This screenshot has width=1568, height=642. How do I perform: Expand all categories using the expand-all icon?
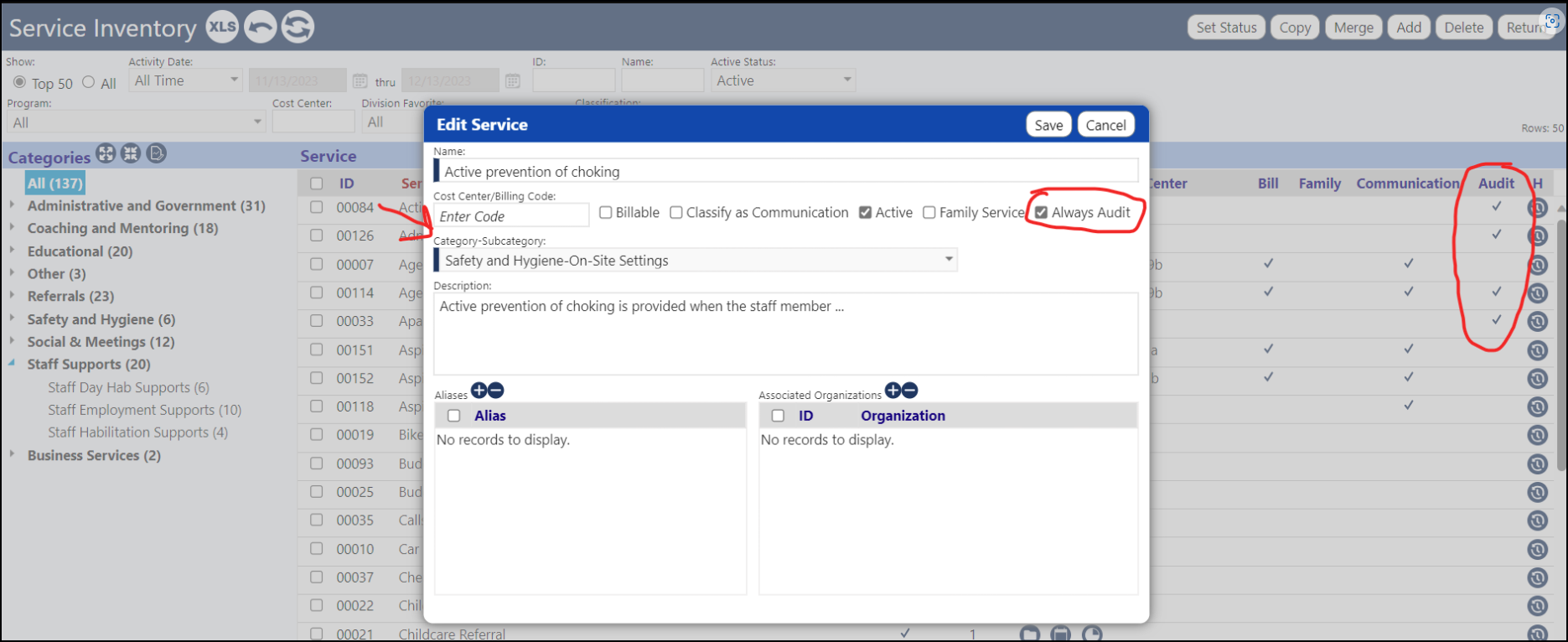pos(106,153)
